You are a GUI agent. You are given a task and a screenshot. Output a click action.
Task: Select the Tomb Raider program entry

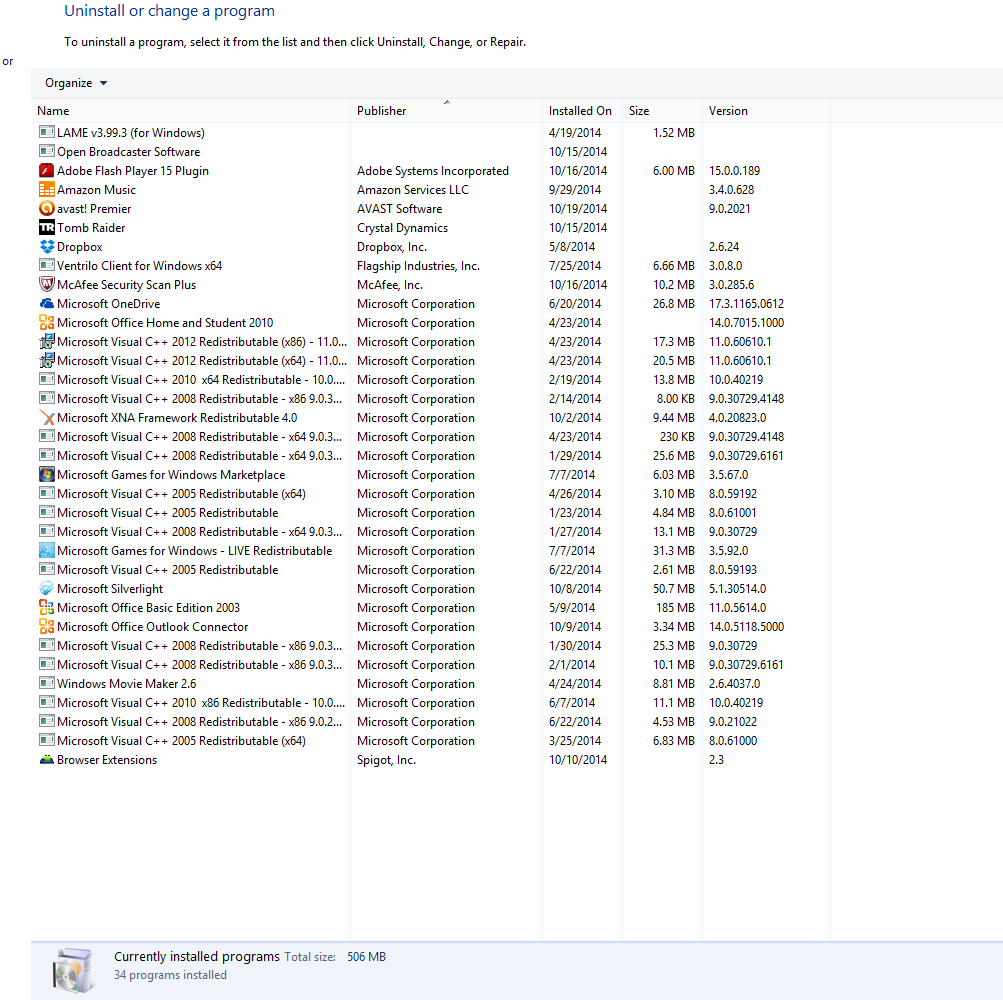[91, 228]
